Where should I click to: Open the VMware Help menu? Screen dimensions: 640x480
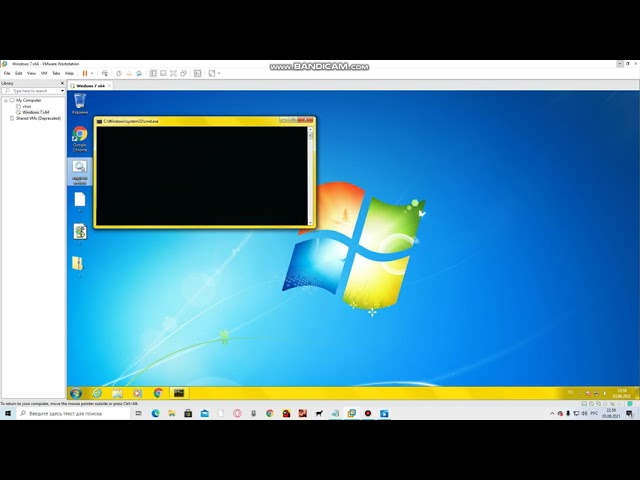point(69,73)
